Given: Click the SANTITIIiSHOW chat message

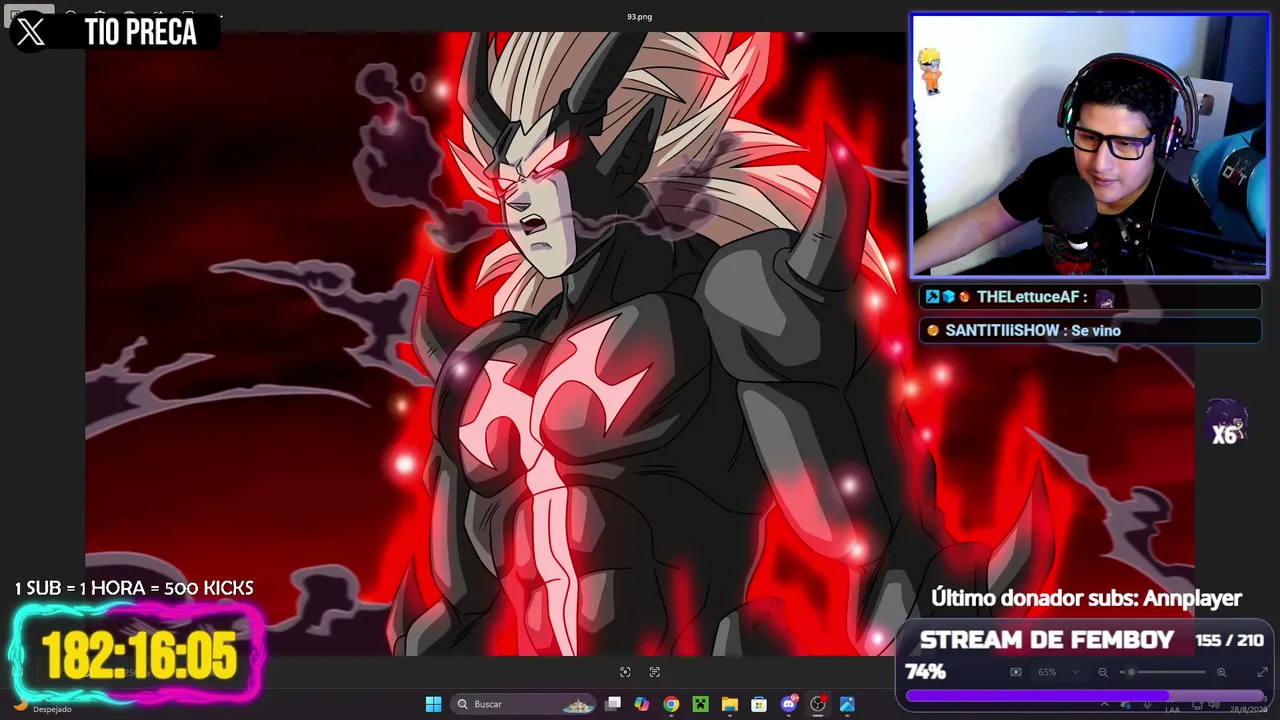Looking at the screenshot, I should (x=1090, y=330).
